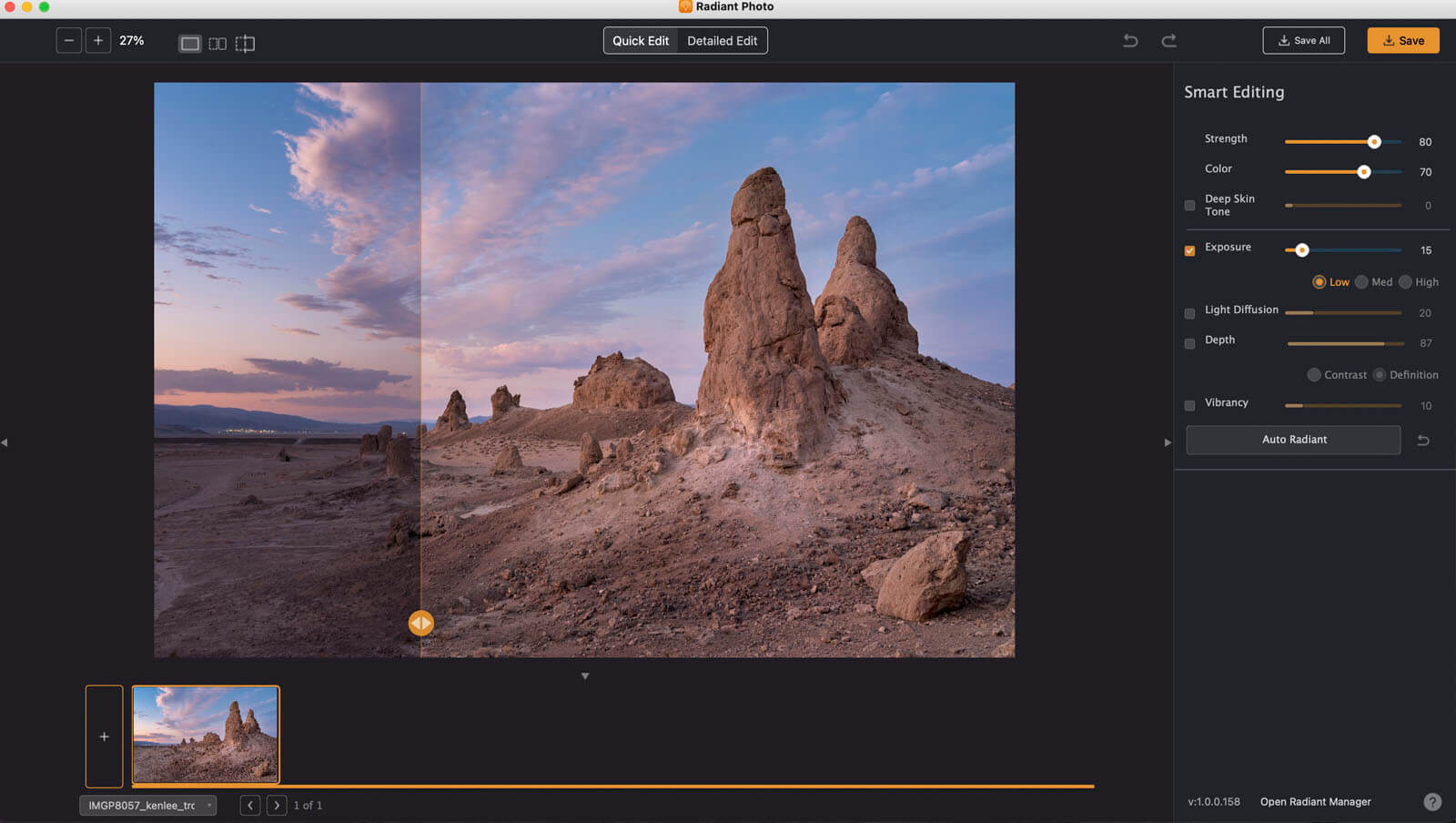The image size is (1456, 823).
Task: Click the zoom out minus button
Action: coord(69,41)
